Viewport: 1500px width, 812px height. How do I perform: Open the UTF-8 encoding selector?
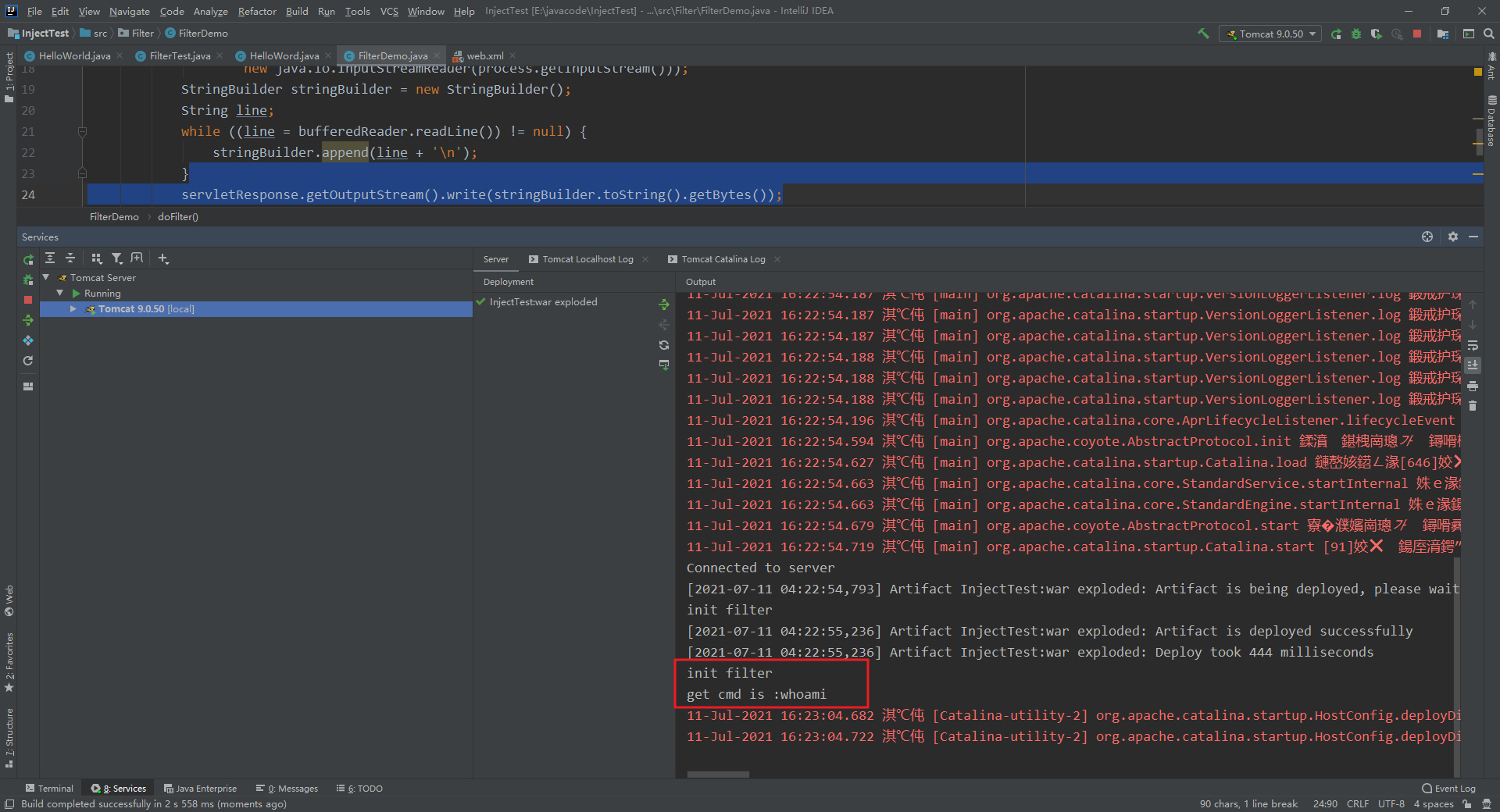(x=1391, y=804)
